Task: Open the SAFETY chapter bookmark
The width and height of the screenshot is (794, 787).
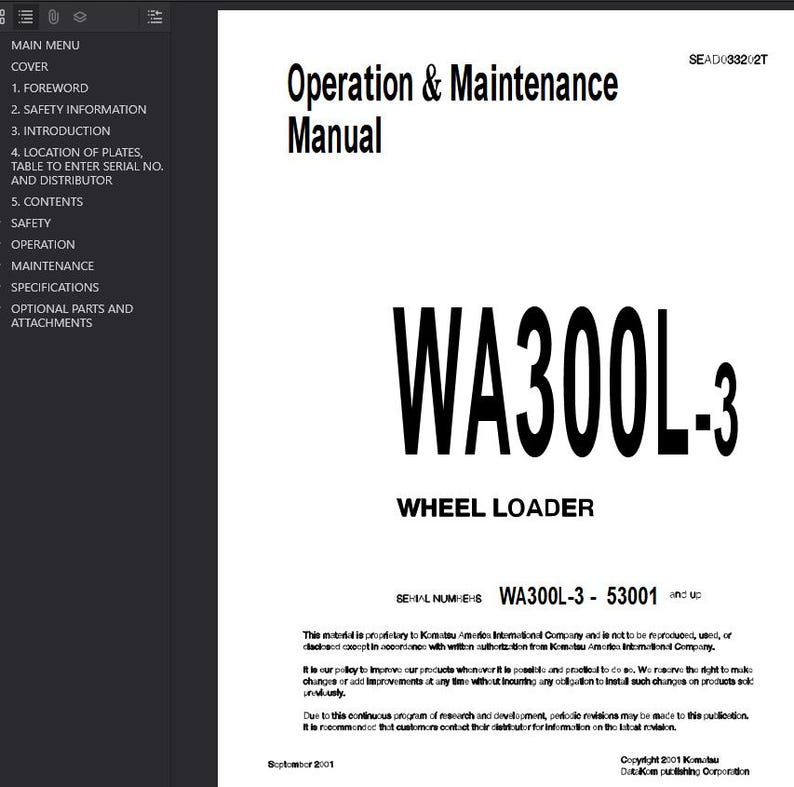Action: pos(31,223)
